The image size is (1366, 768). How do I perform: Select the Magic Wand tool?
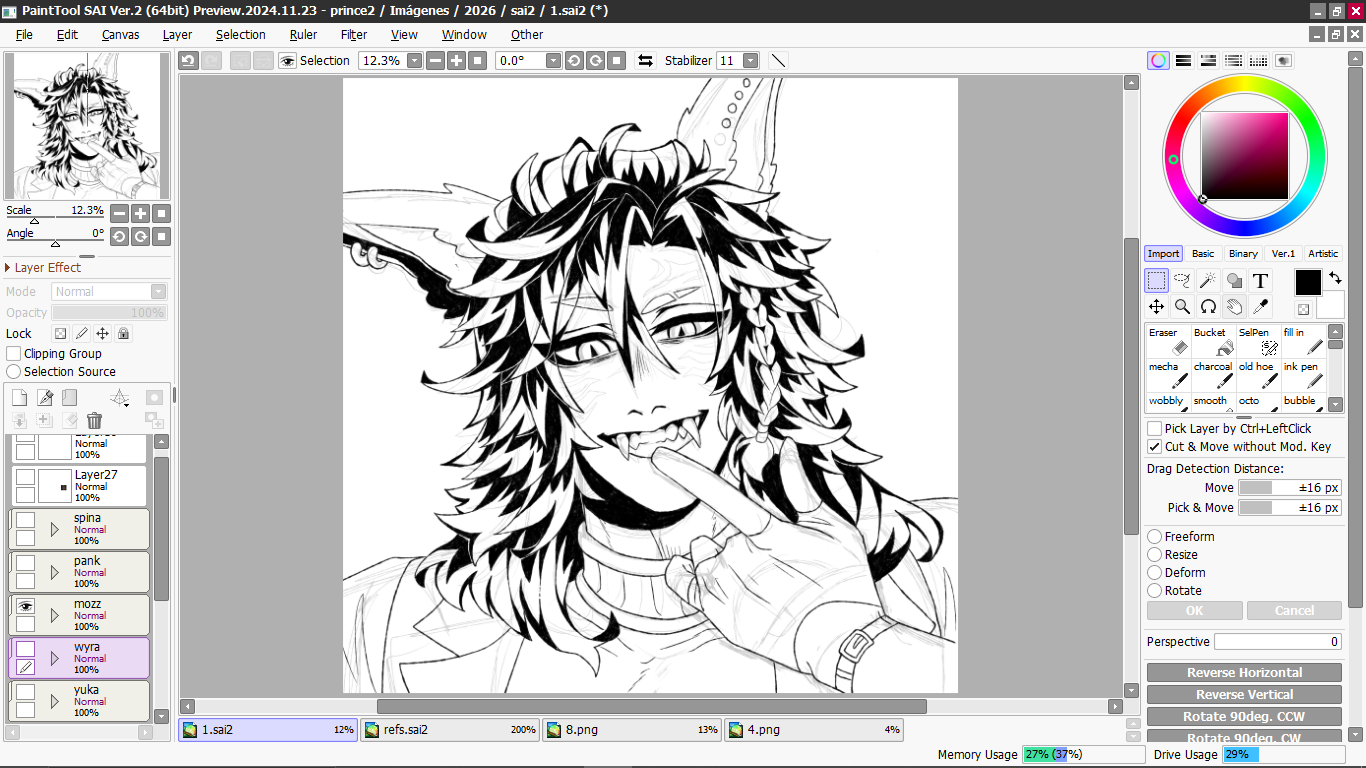click(1208, 281)
